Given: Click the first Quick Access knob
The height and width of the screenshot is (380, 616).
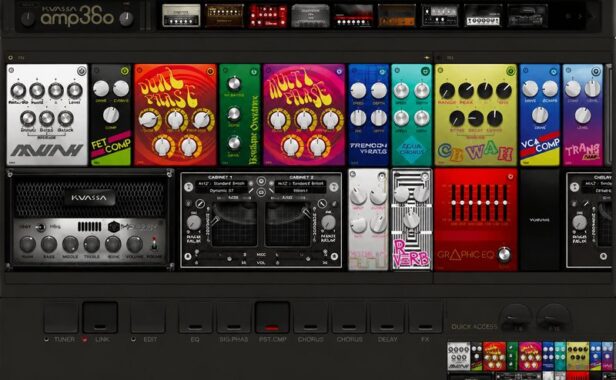Looking at the screenshot, I should pyautogui.click(x=515, y=318).
